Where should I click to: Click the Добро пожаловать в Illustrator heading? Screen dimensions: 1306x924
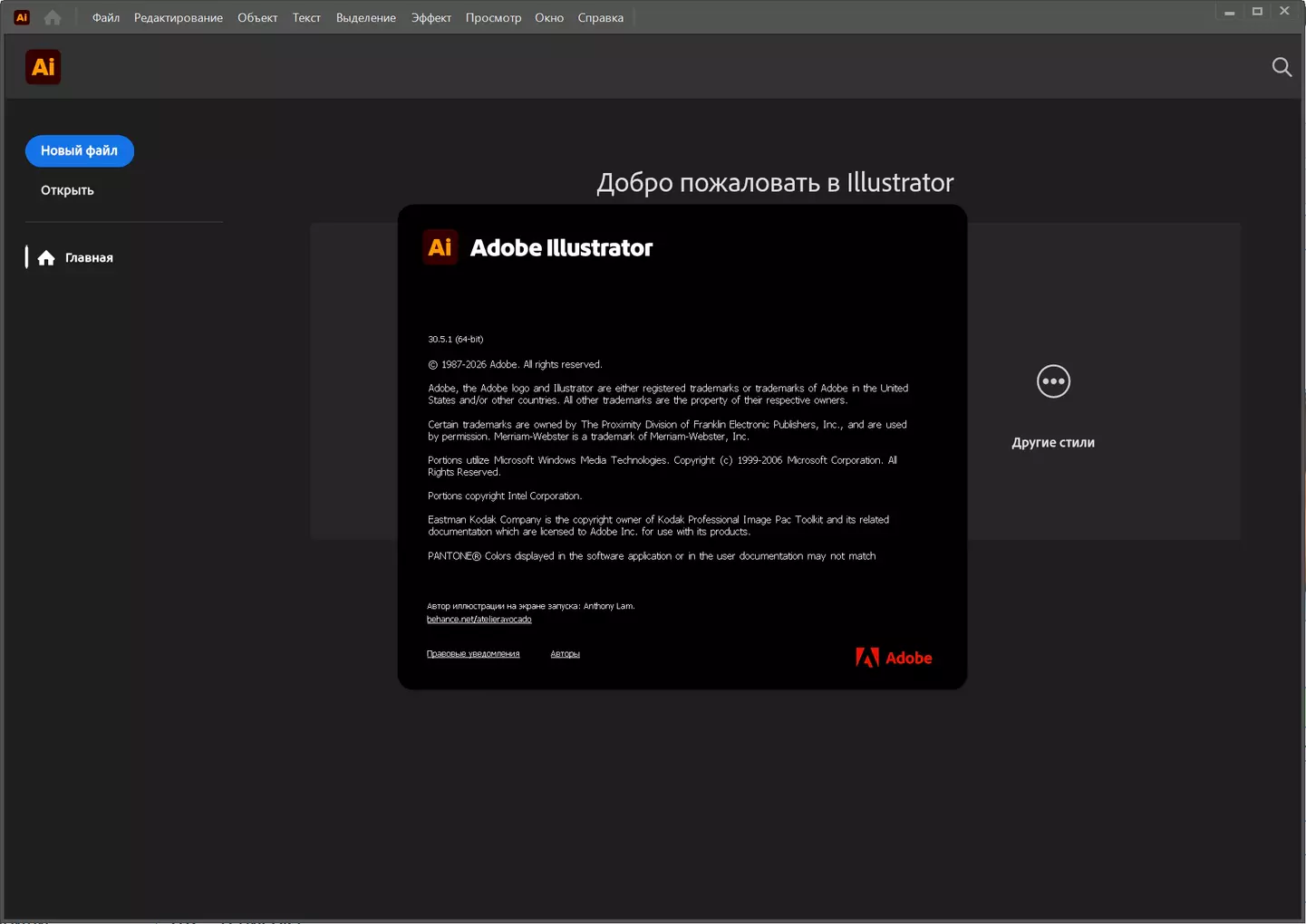[x=775, y=182]
